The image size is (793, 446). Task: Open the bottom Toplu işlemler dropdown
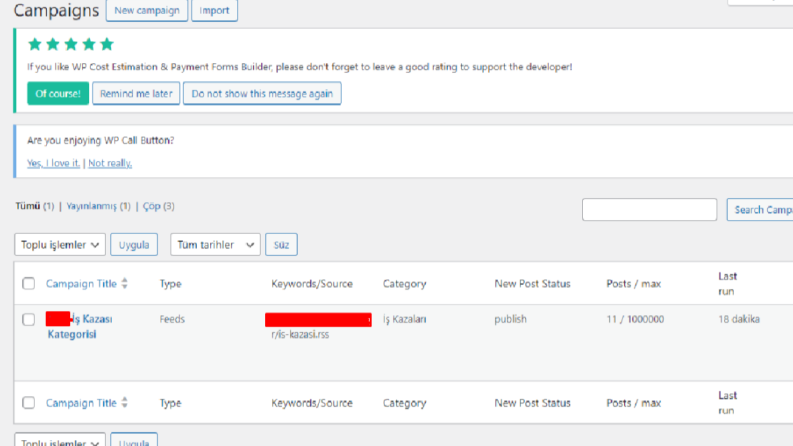(60, 440)
